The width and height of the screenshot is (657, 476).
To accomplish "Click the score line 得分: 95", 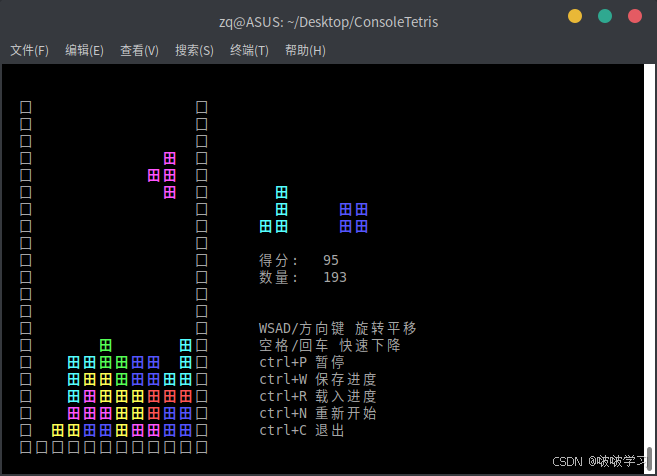I will click(x=299, y=260).
